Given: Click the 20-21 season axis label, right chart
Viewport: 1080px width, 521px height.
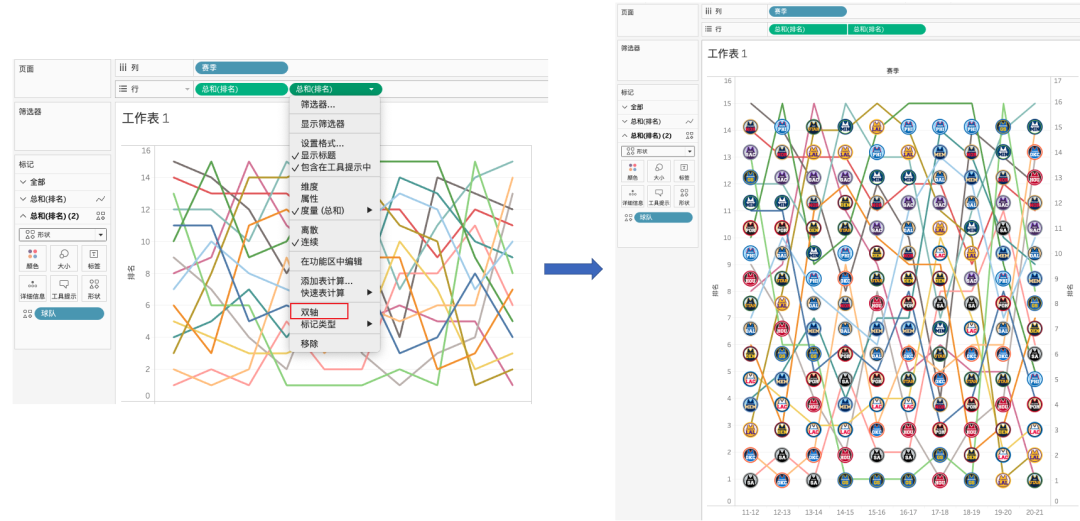Looking at the screenshot, I should coord(1035,512).
